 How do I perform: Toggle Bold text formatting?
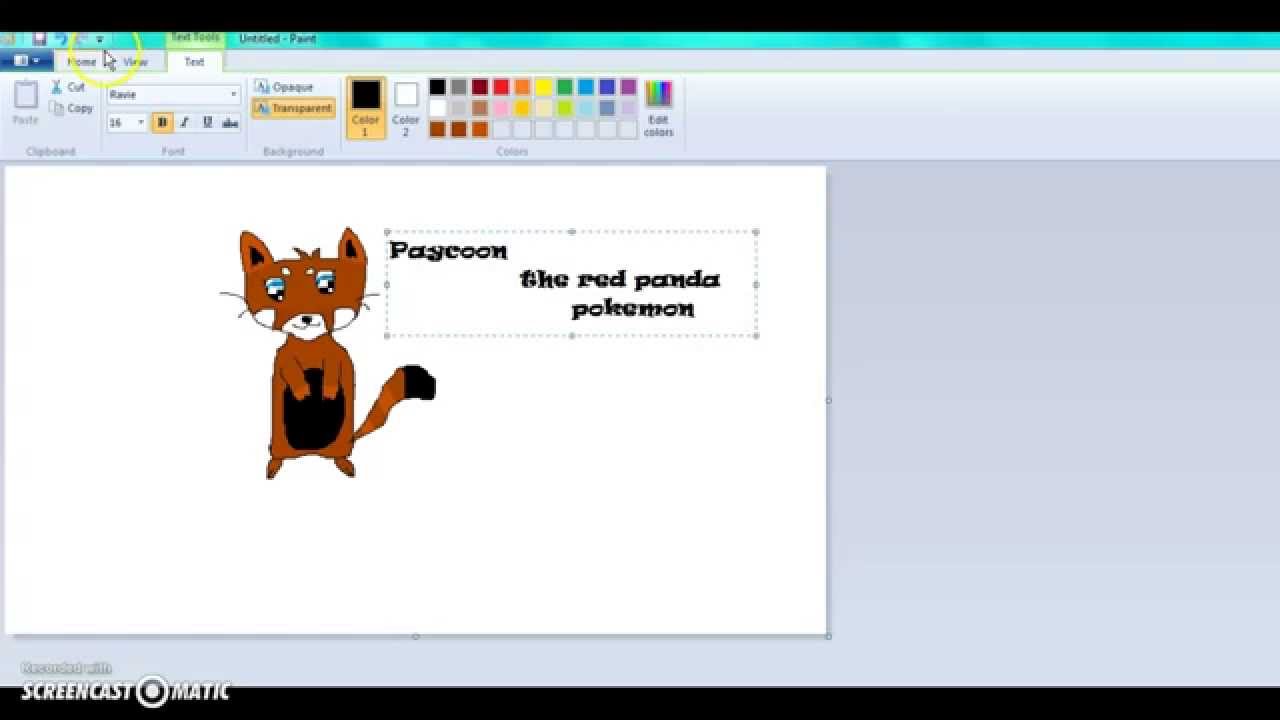pos(162,122)
